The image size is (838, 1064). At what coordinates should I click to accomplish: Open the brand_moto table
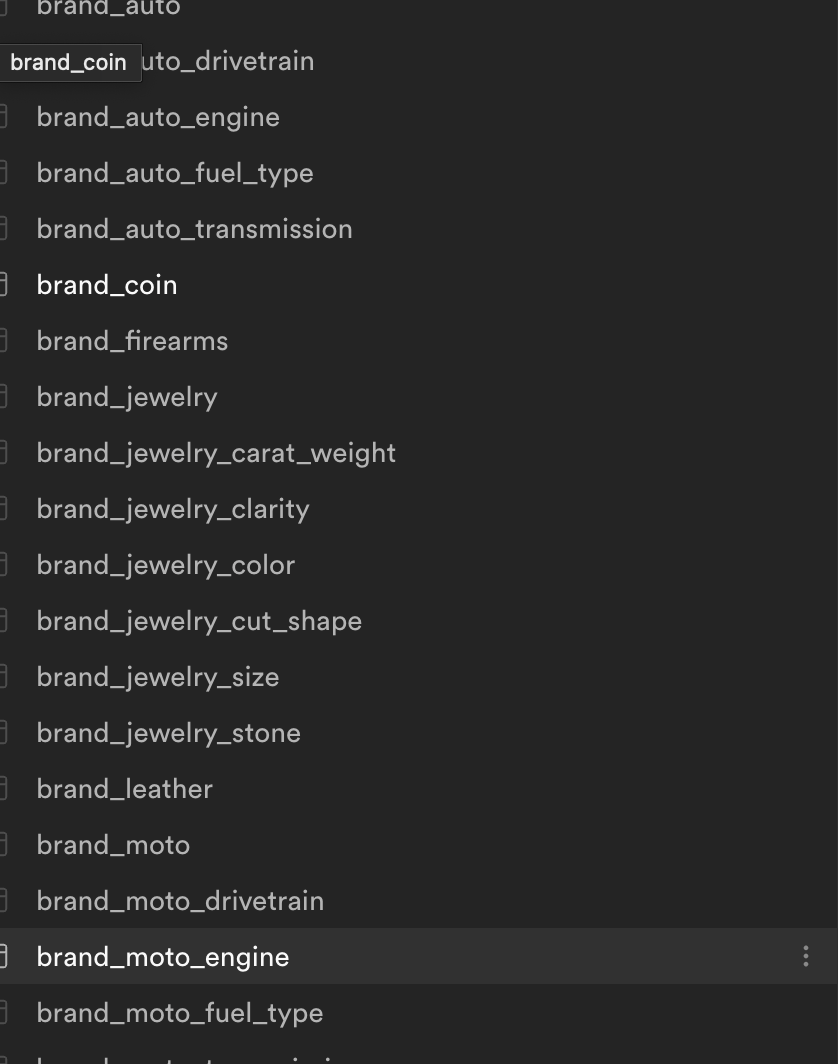coord(113,845)
